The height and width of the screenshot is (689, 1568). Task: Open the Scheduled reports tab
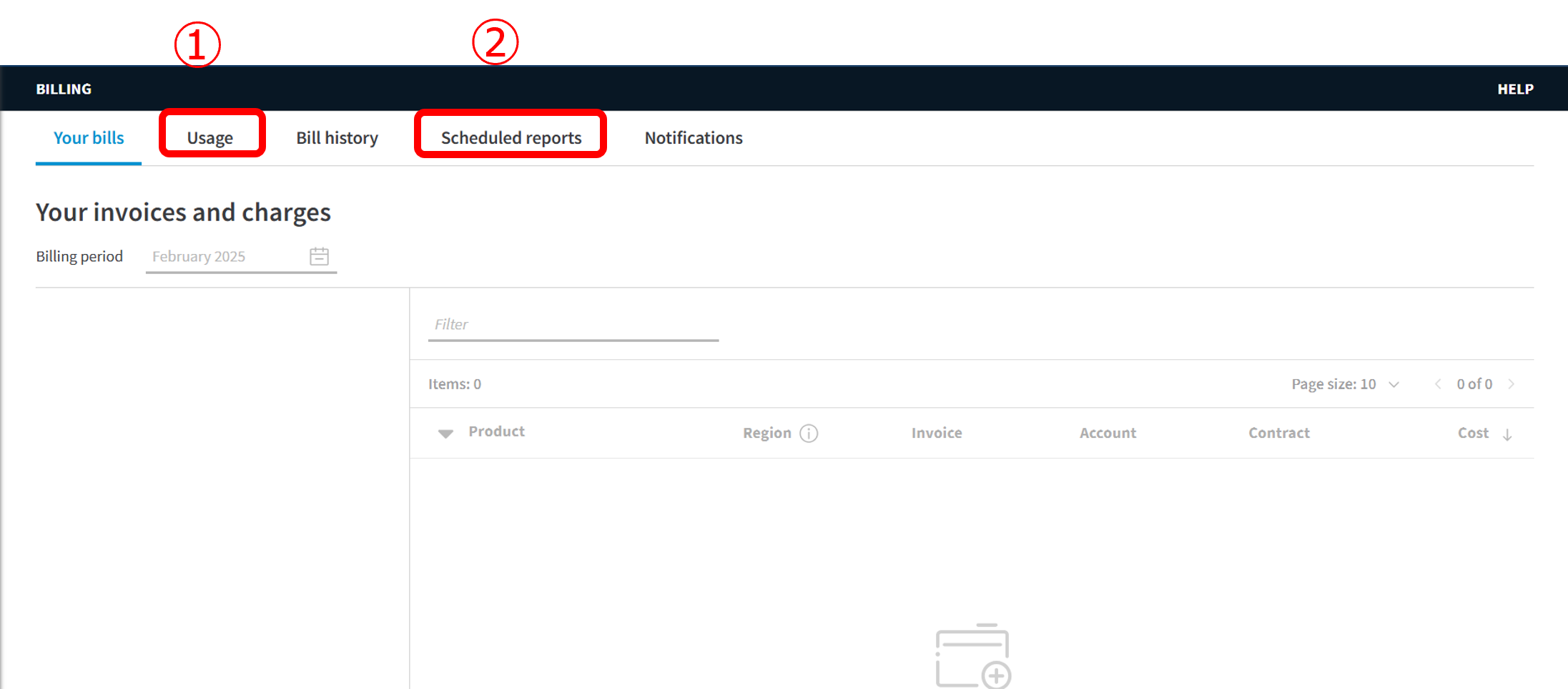(511, 137)
